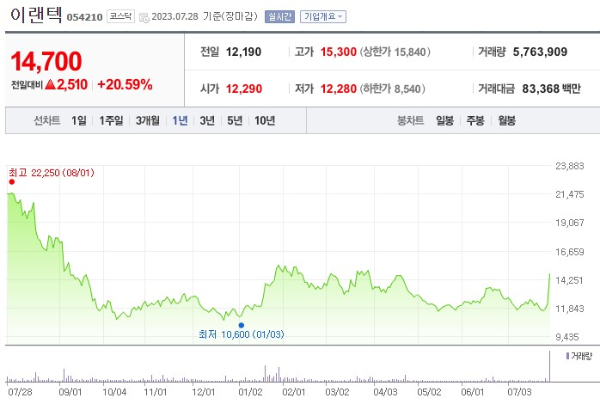The image size is (600, 409).
Task: Click the tallest volume bar at right
Action: [549, 367]
